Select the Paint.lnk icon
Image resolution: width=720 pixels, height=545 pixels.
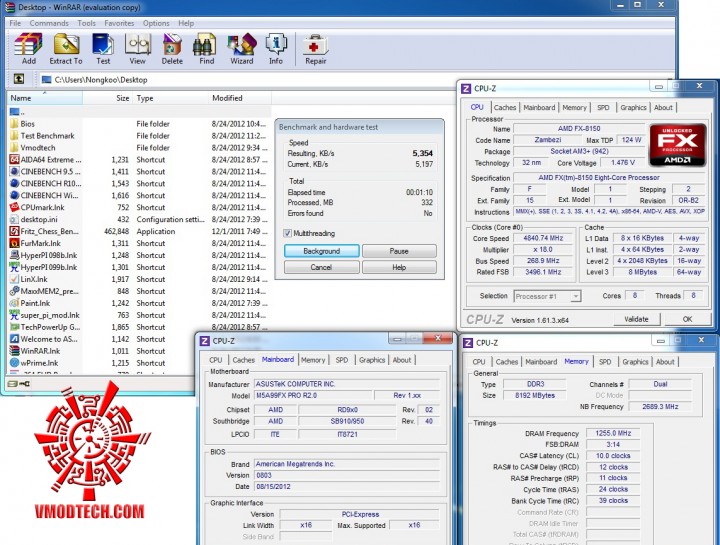tap(14, 303)
